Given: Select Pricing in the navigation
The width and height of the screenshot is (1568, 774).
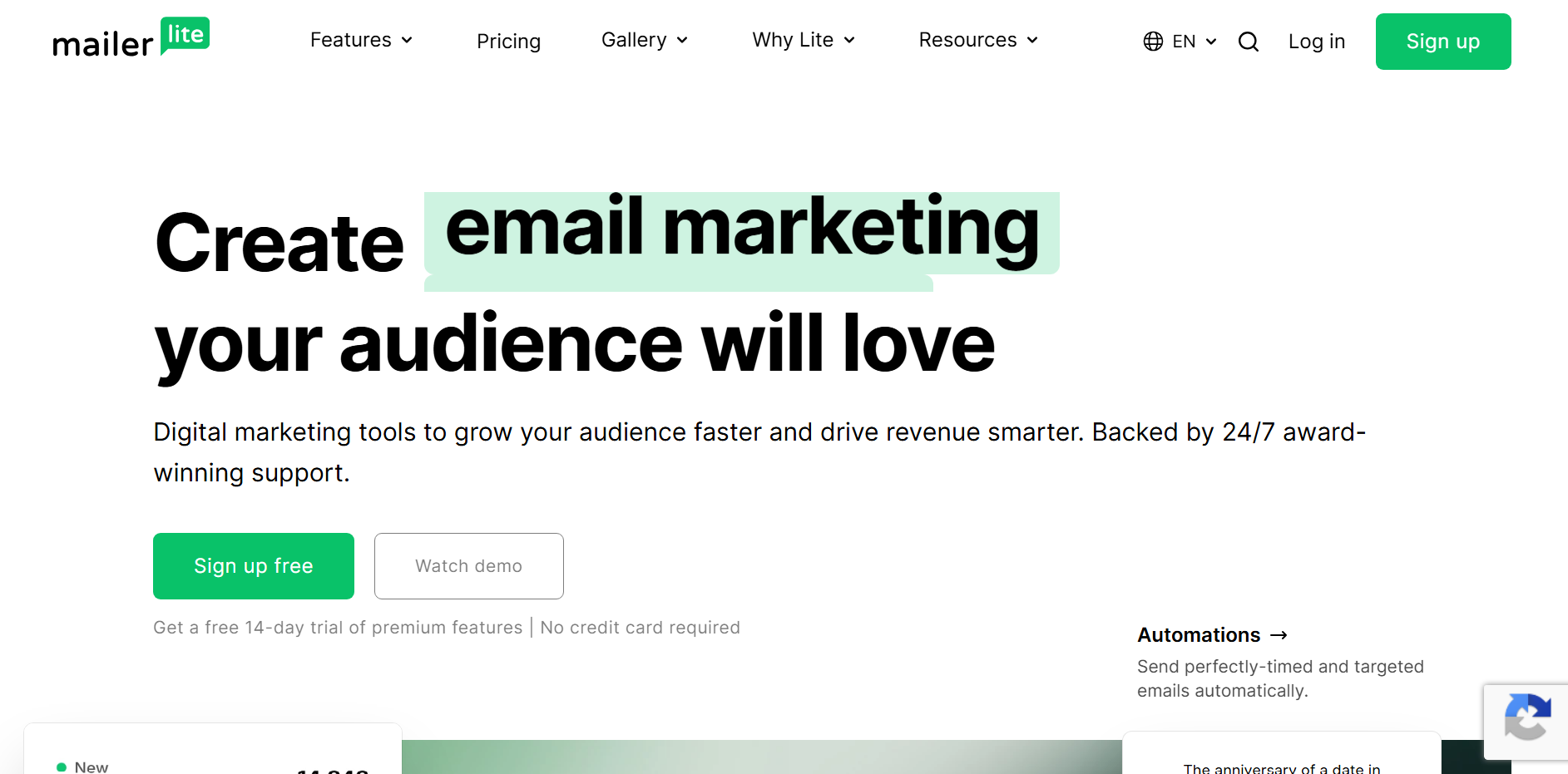Looking at the screenshot, I should 508,41.
